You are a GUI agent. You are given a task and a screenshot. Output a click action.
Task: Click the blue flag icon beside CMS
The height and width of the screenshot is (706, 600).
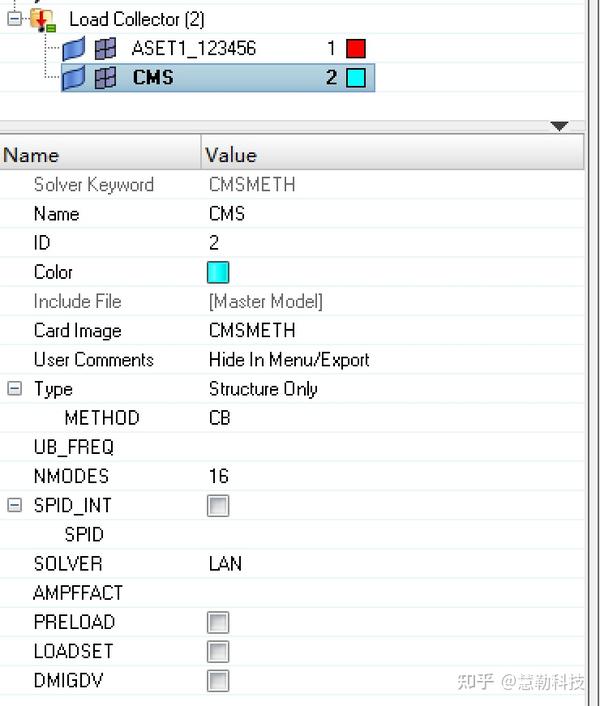click(73, 77)
